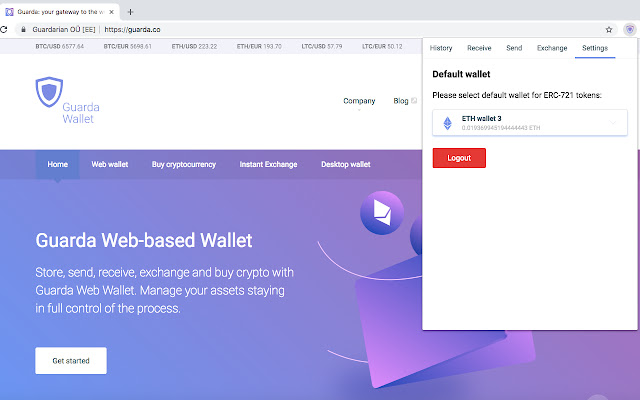The image size is (640, 400).
Task: Click the Guarda Web-based Wallet heading
Action: tap(144, 240)
